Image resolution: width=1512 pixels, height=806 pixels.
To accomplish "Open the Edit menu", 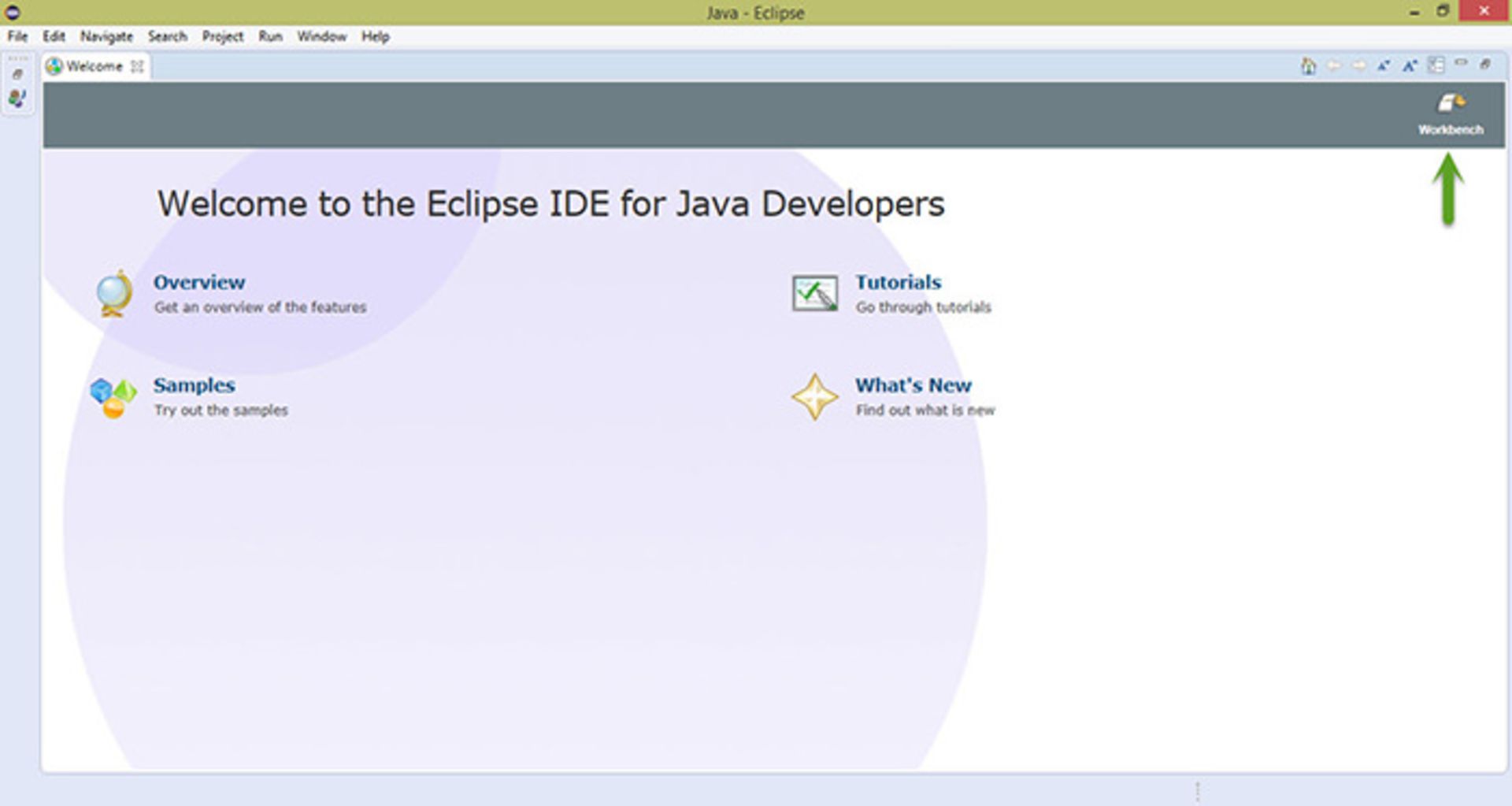I will coord(54,36).
